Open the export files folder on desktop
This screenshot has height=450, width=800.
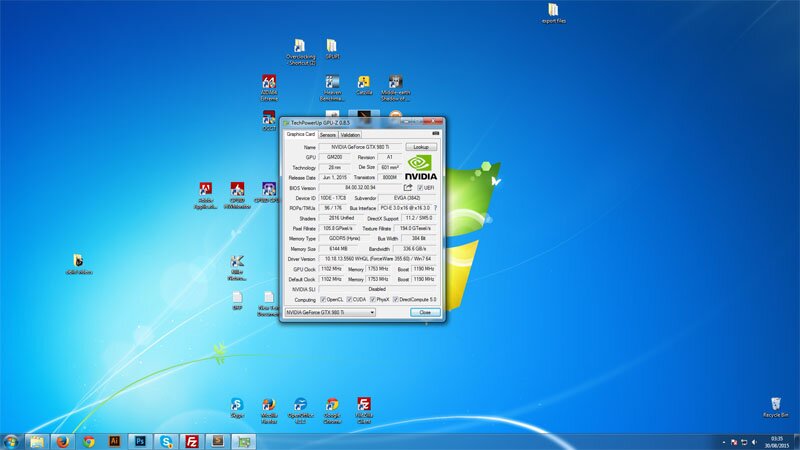click(x=554, y=14)
